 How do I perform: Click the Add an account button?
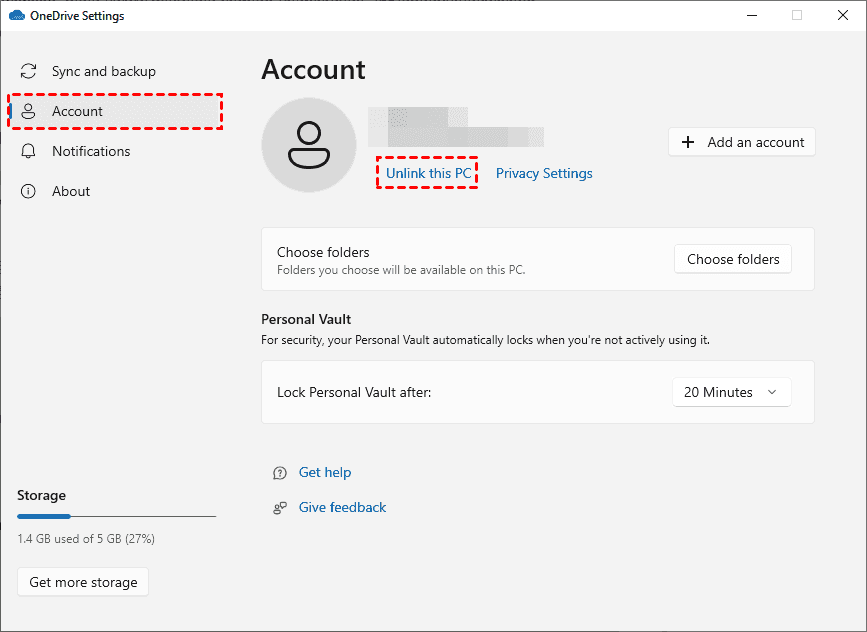741,142
